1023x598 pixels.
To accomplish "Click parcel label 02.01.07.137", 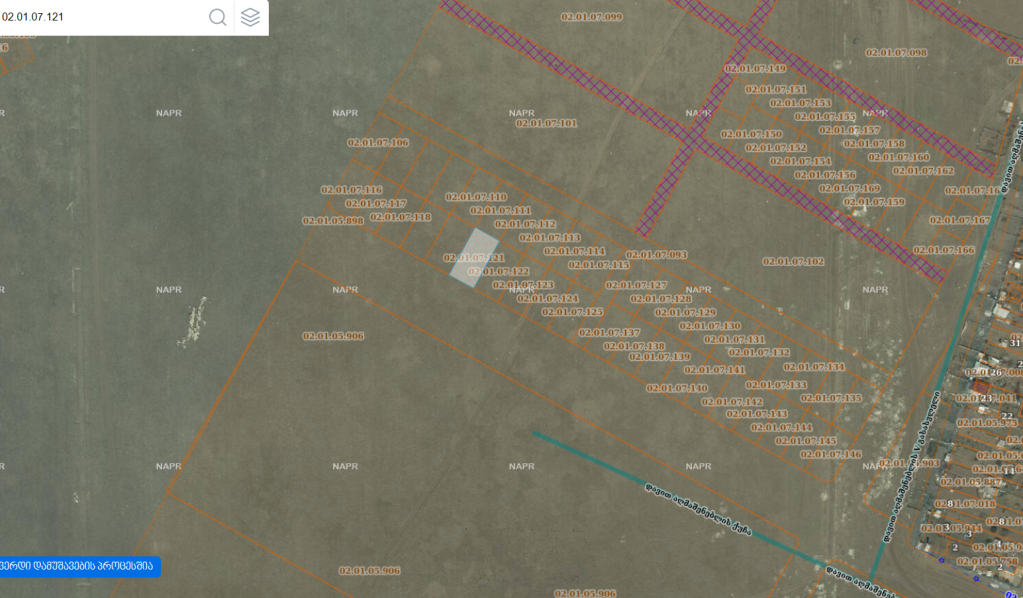I will (x=609, y=333).
